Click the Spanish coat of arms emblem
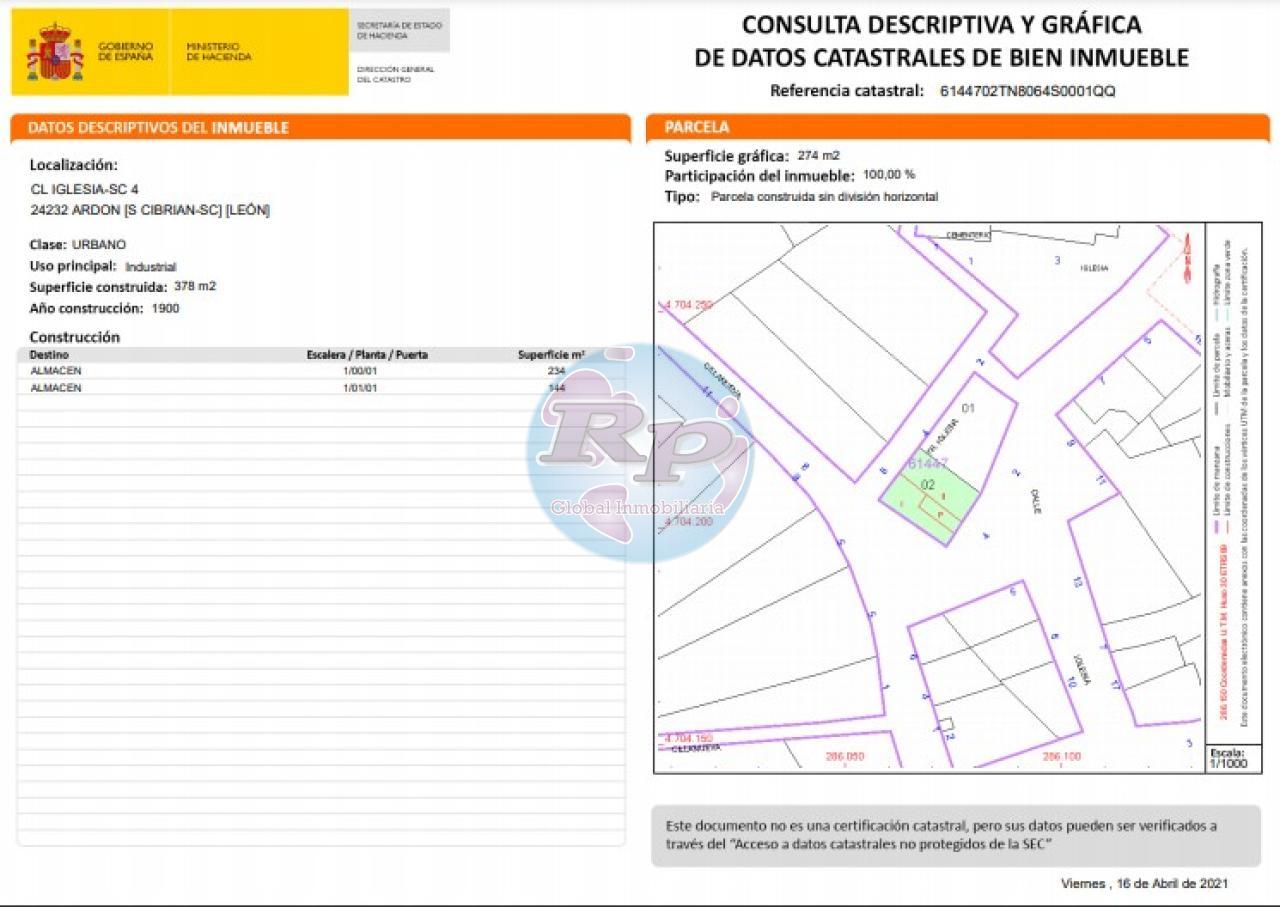Viewport: 1280px width, 907px height. pyautogui.click(x=55, y=53)
